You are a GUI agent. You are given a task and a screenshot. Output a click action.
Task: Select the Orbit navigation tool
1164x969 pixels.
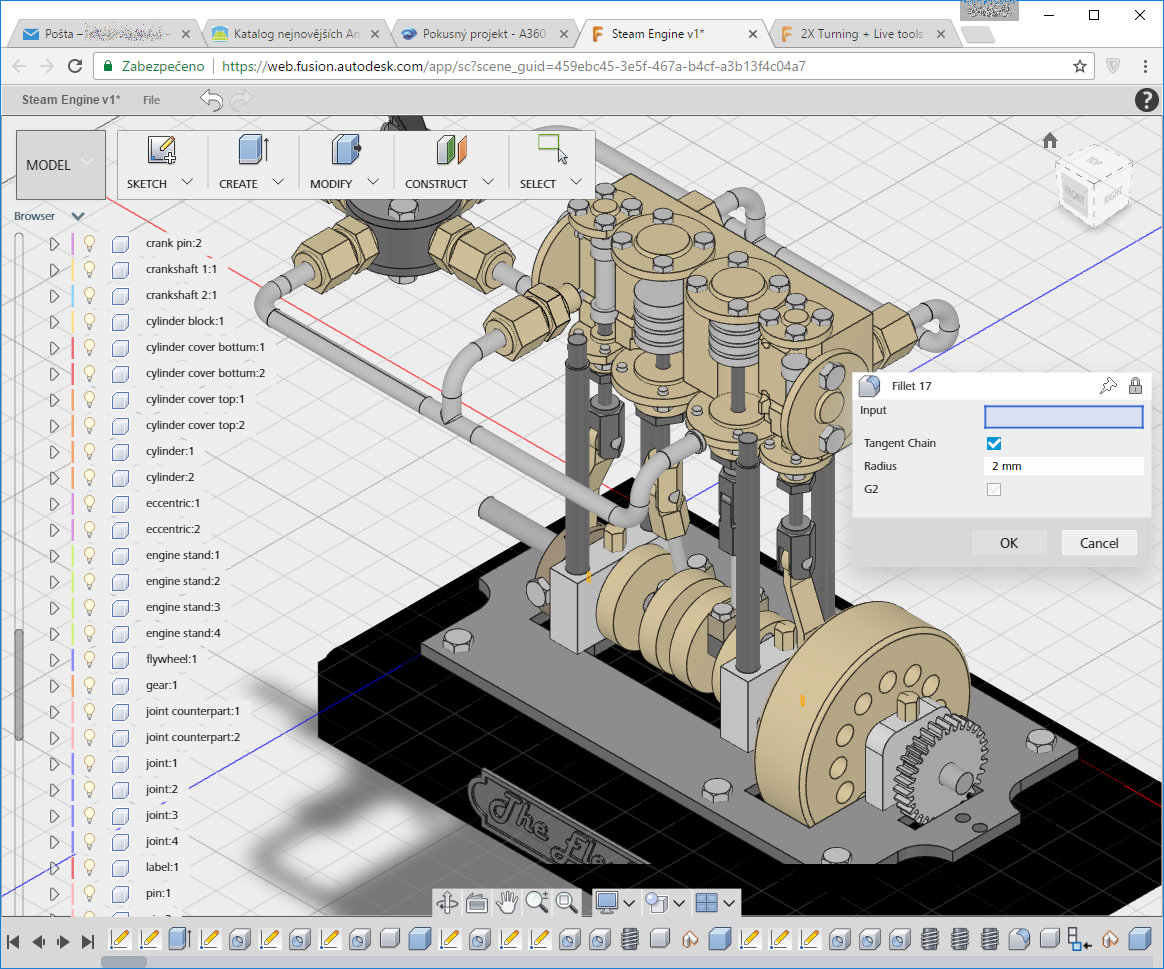tap(447, 903)
